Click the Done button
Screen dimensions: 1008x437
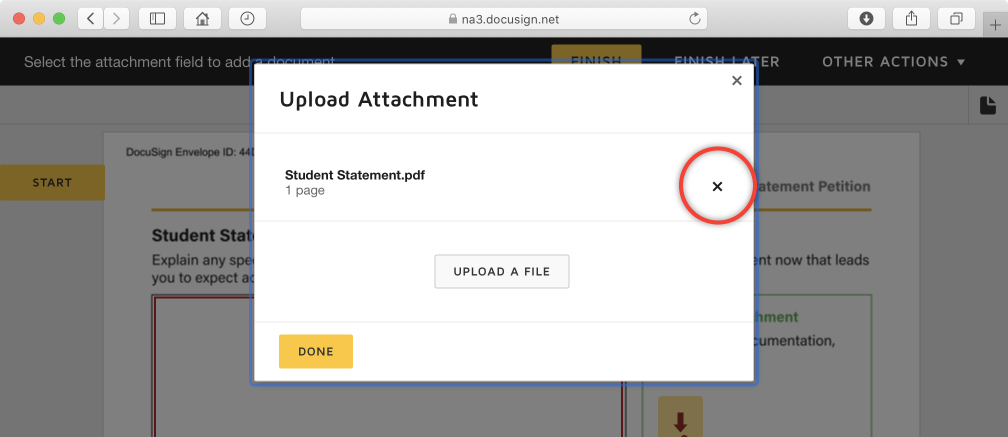316,352
